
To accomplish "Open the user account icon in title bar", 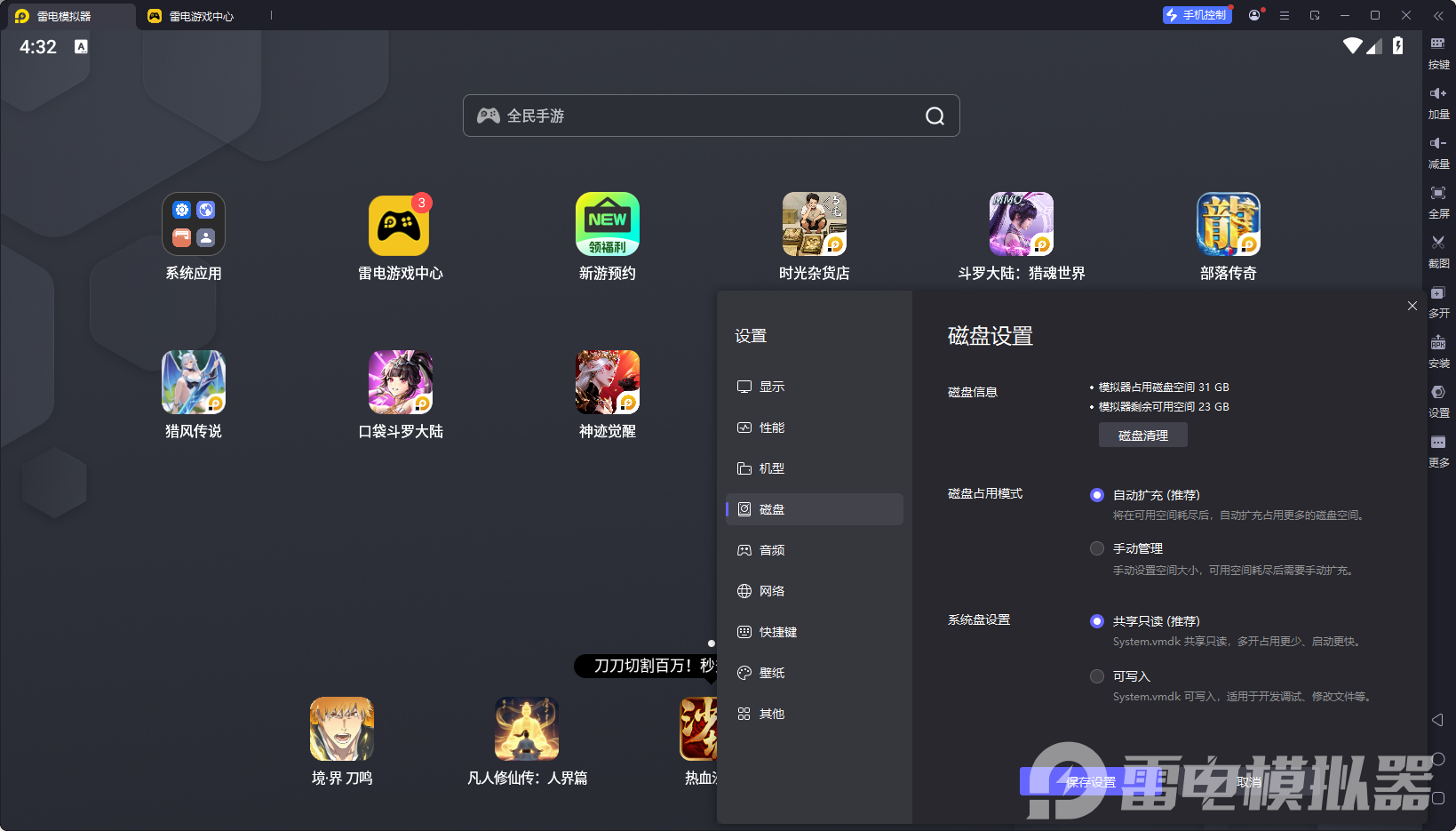I will pos(1254,15).
